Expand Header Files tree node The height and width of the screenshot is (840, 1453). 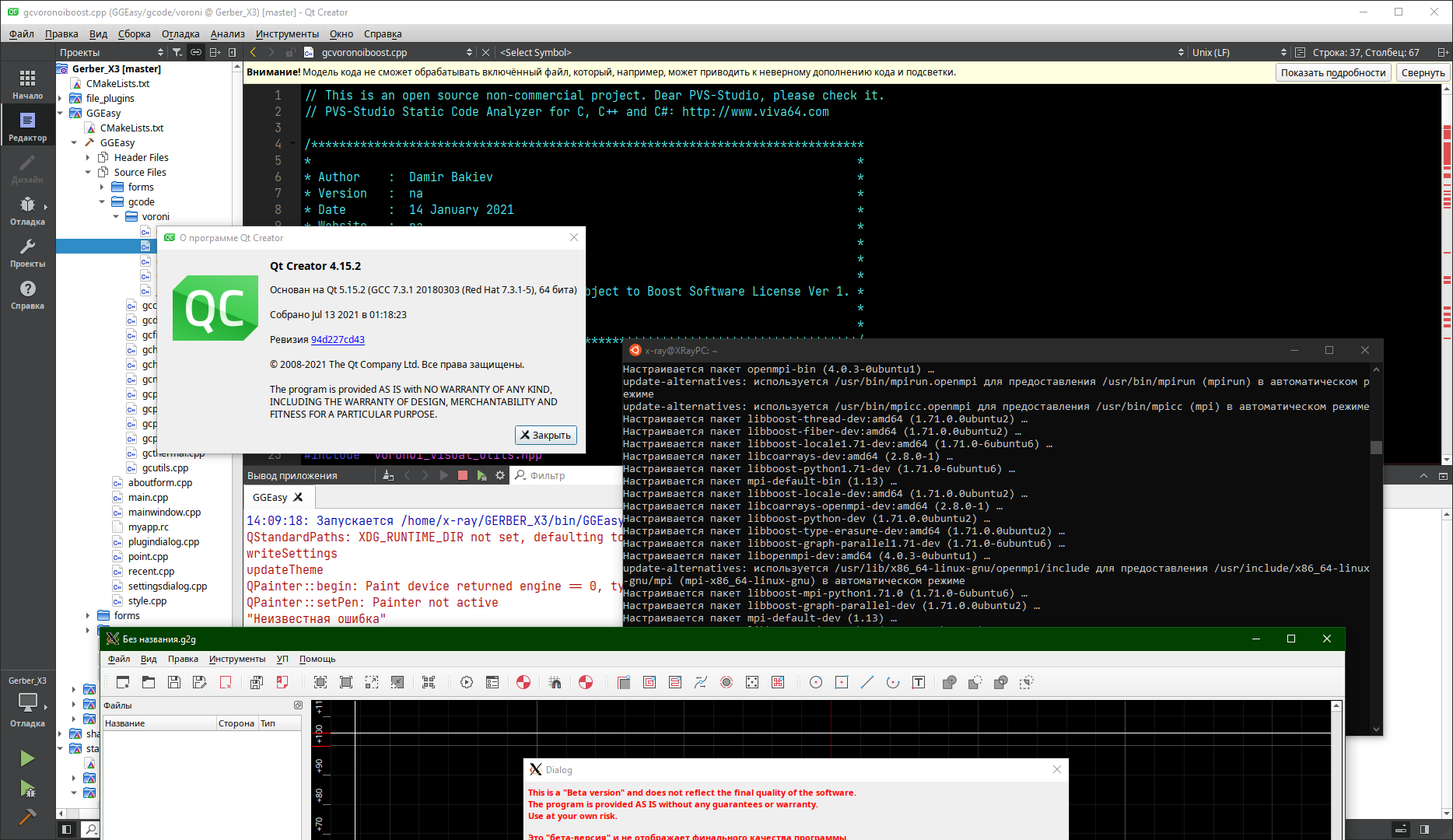88,157
